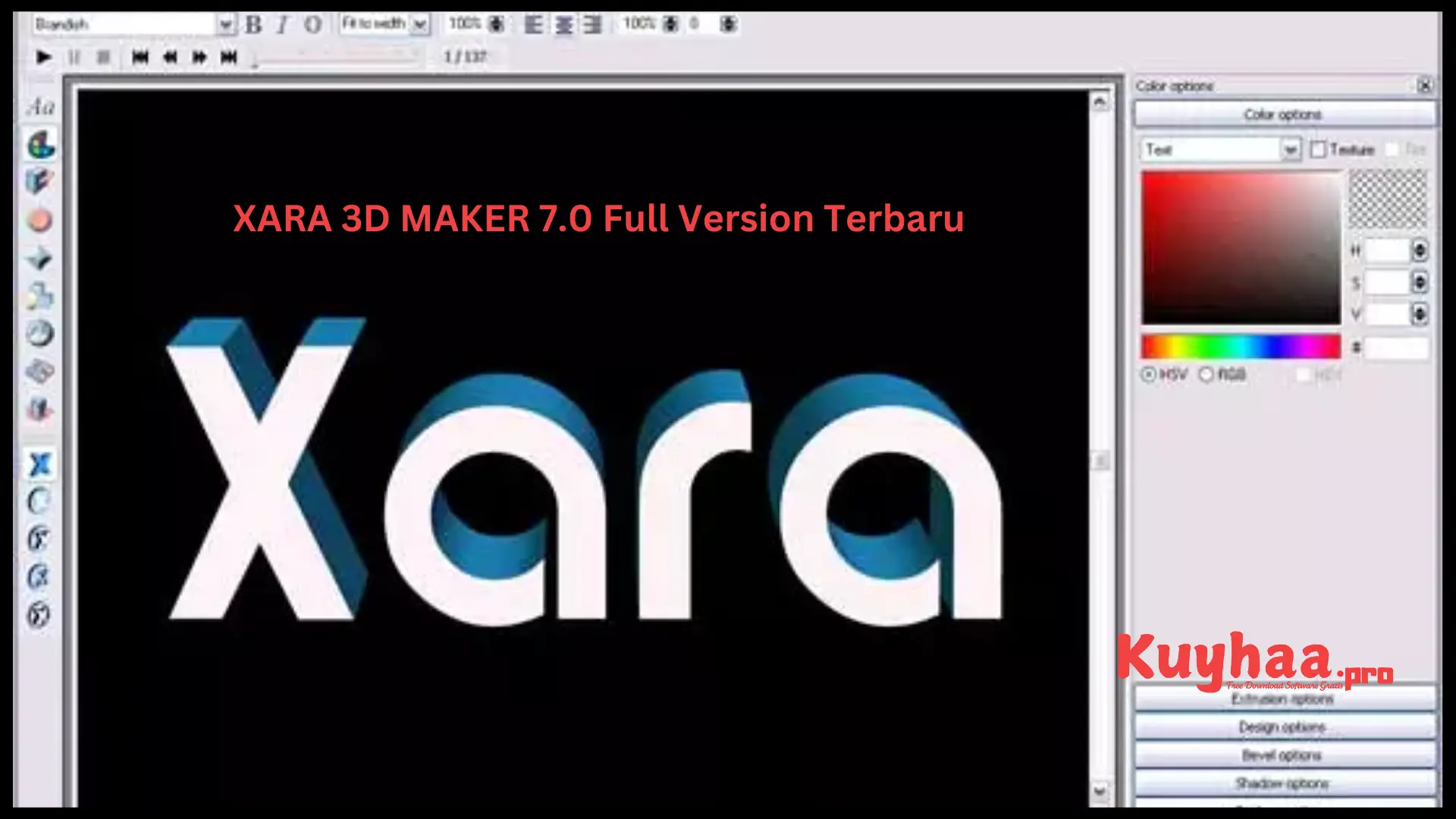1456x819 pixels.
Task: Click the V value input field
Action: click(1387, 313)
